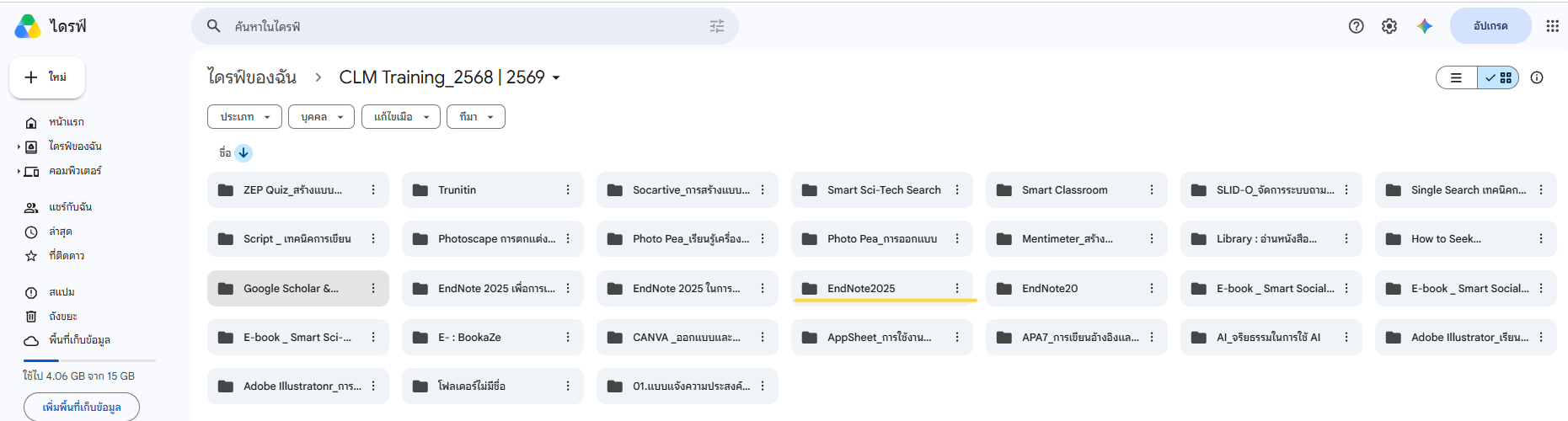Select the 01.แบบแจ้งความประสงค์ folder

click(x=688, y=386)
